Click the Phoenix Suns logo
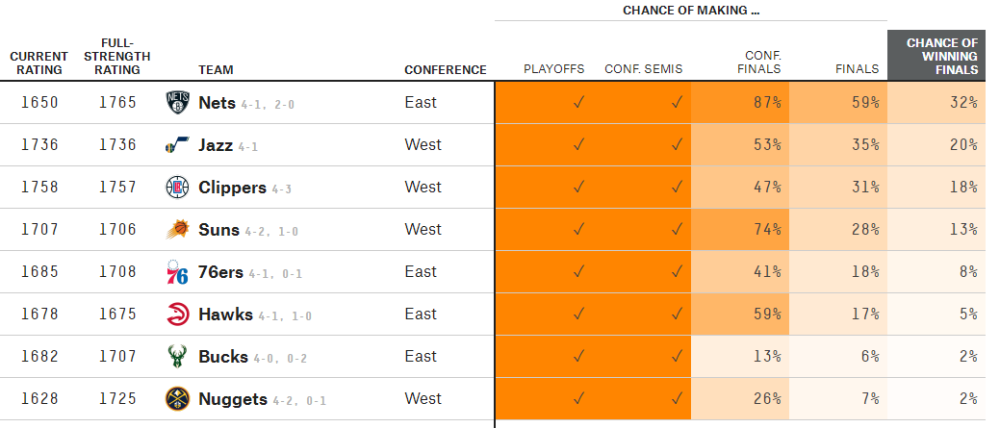This screenshot has width=1000, height=428. pyautogui.click(x=178, y=229)
